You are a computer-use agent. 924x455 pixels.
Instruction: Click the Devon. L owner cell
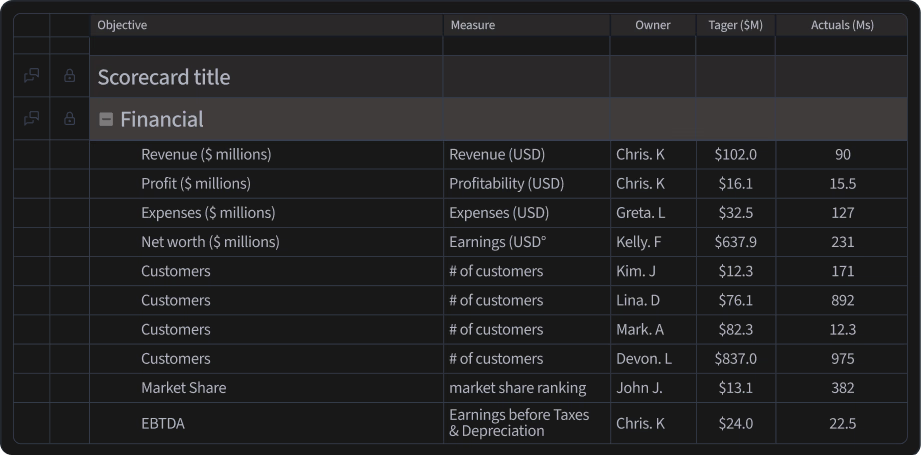coord(643,359)
